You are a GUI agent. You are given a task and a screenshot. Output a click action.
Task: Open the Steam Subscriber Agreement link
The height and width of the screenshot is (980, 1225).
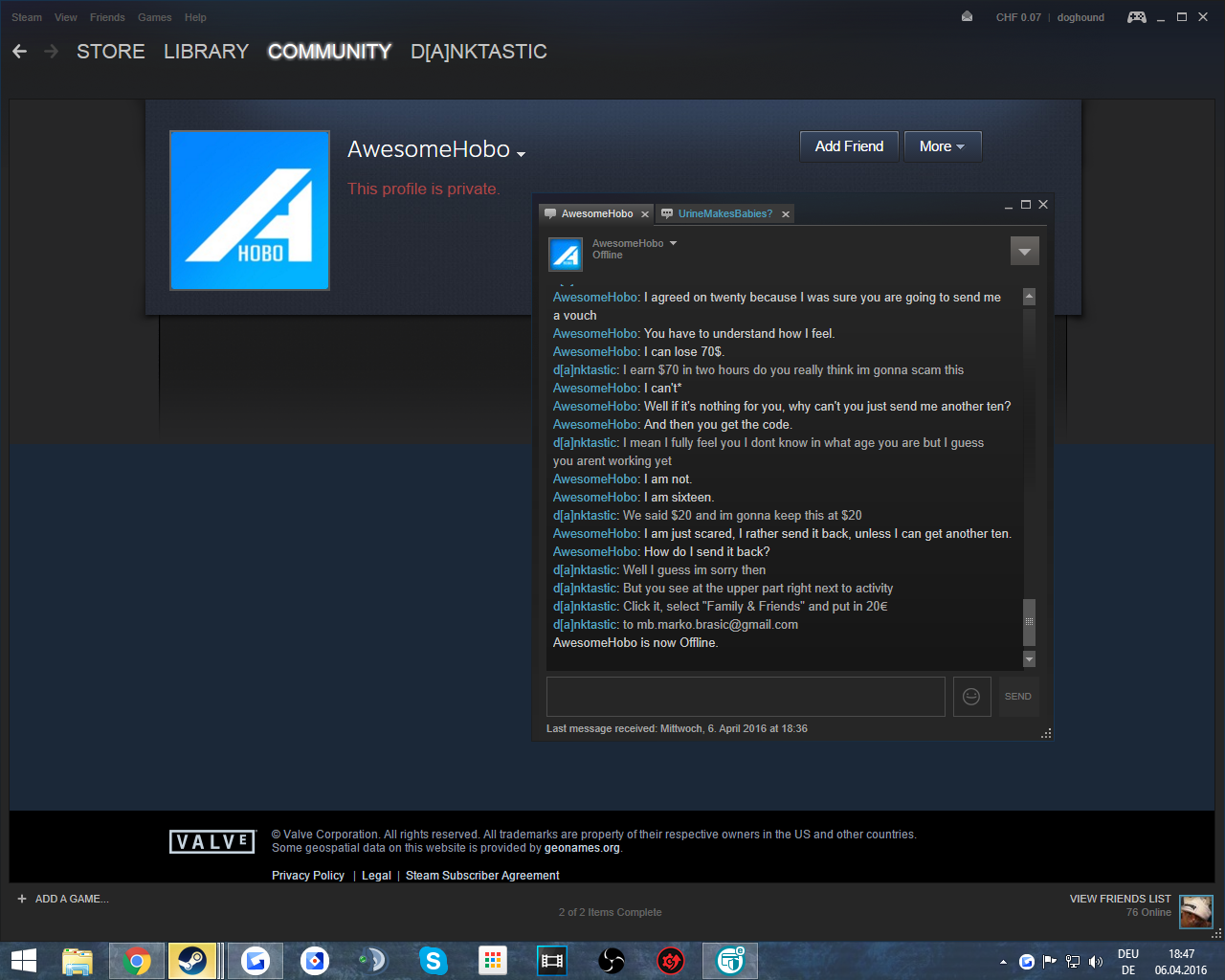tap(482, 876)
